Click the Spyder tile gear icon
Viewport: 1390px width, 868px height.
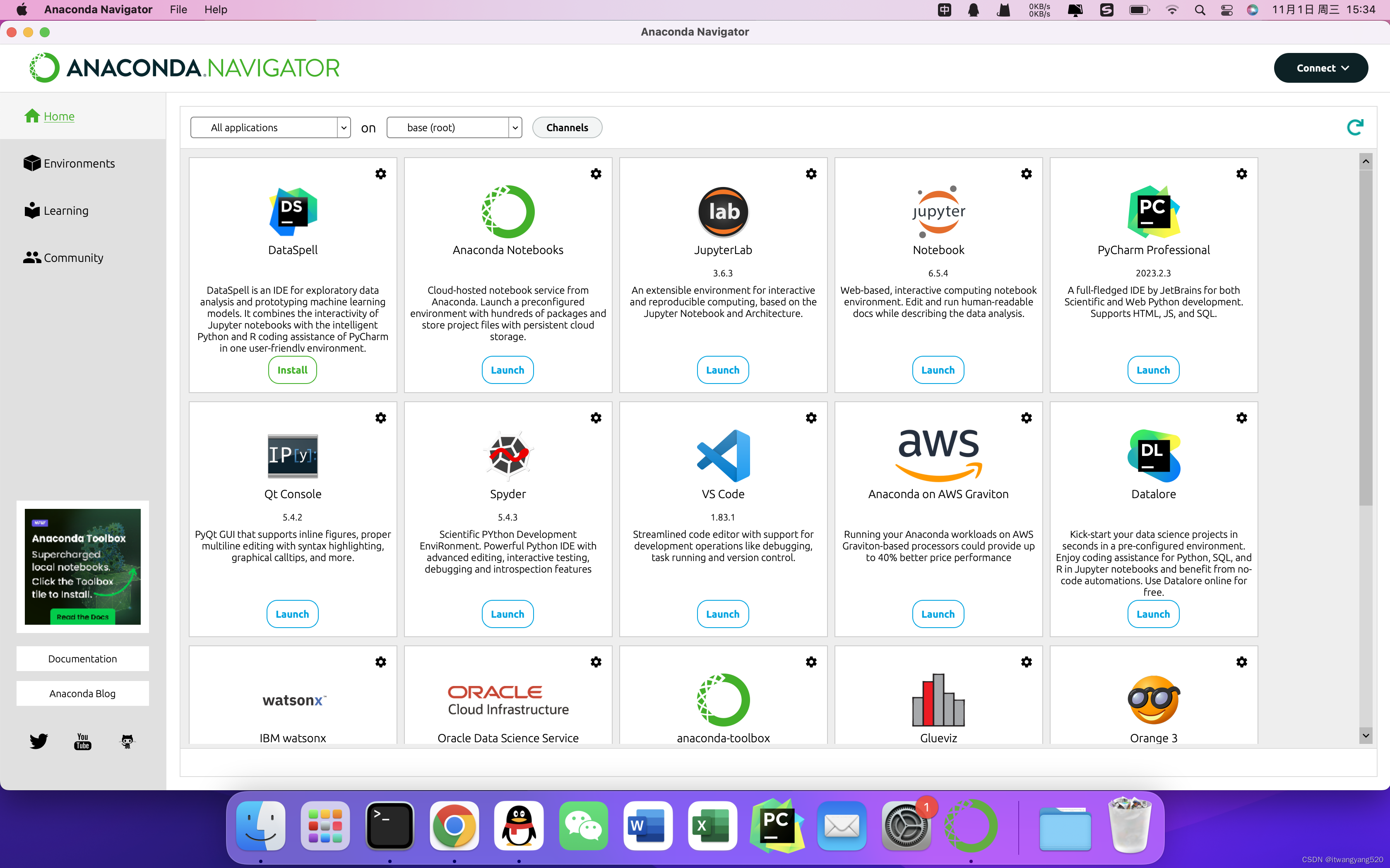pos(596,418)
